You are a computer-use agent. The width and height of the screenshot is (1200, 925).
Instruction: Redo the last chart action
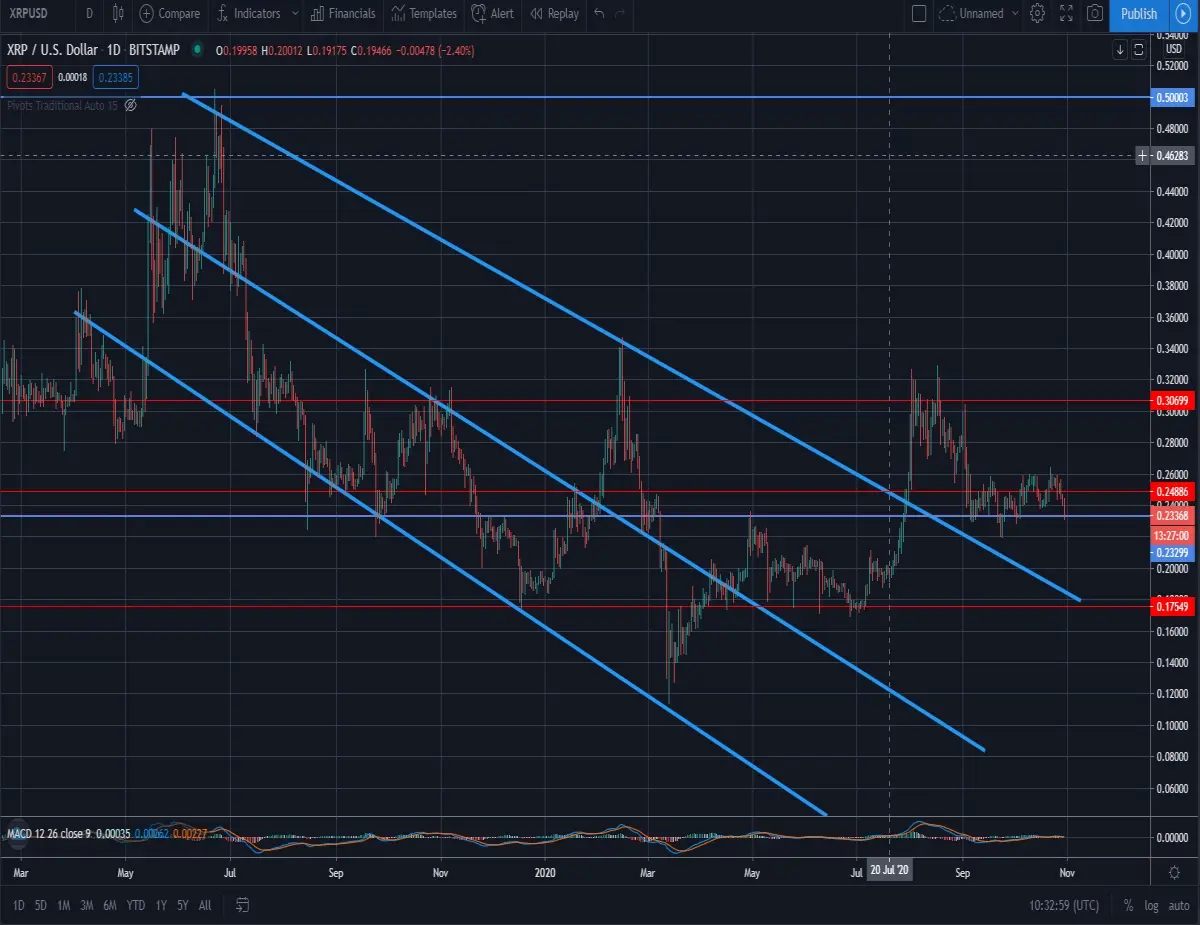tap(621, 14)
